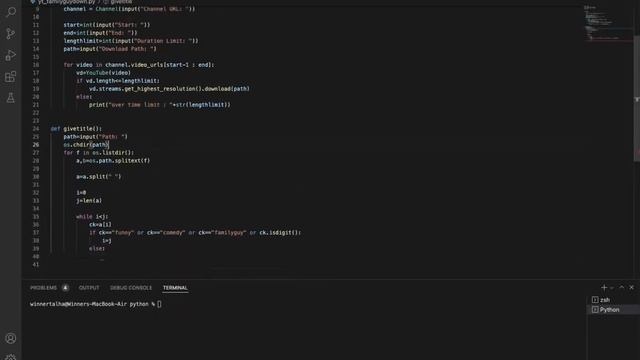
Task: Open launch profile dropdown beside plus
Action: (x=612, y=288)
